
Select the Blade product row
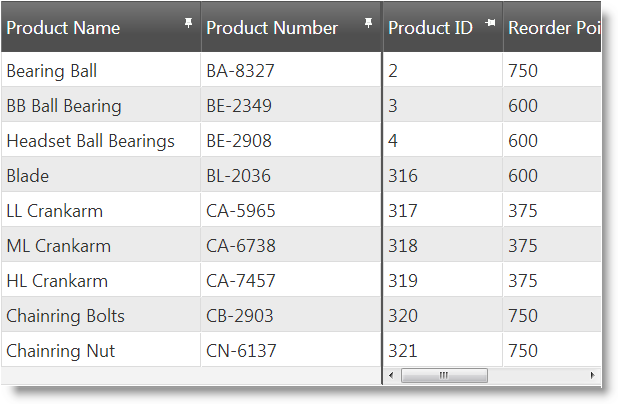point(28,176)
